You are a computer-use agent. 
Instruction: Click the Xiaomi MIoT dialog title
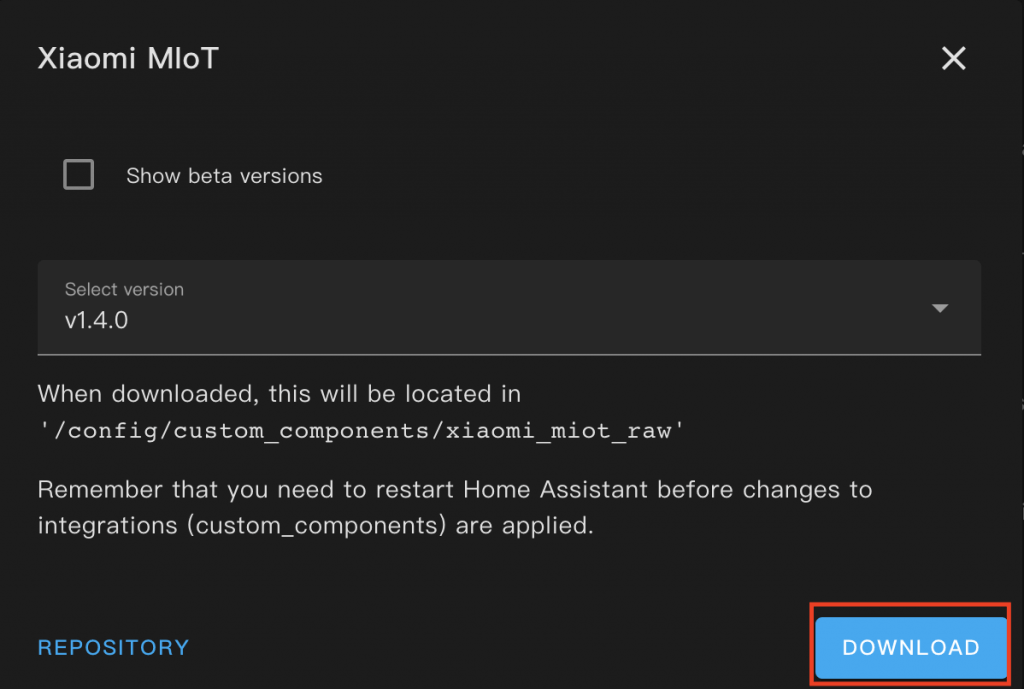[128, 58]
